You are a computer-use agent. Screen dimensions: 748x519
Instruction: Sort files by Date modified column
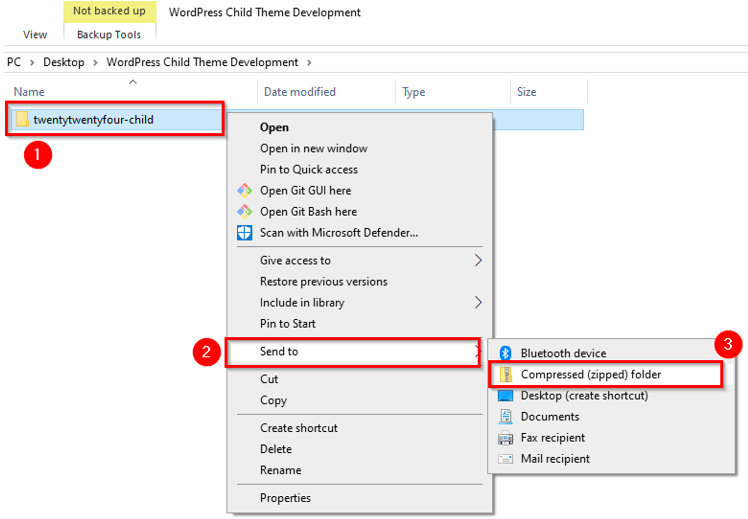(x=300, y=92)
